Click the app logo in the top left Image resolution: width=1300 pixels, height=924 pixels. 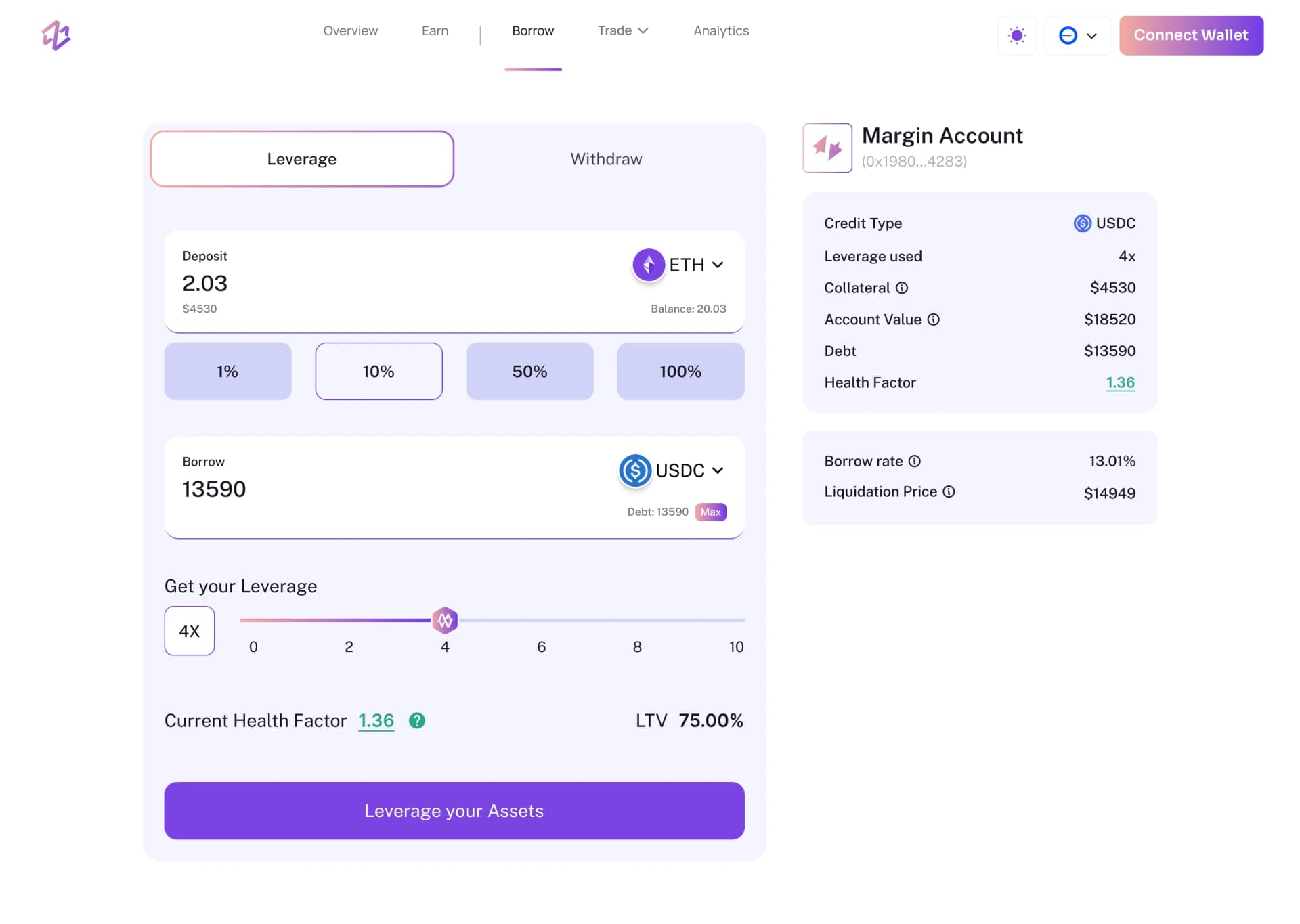[57, 35]
